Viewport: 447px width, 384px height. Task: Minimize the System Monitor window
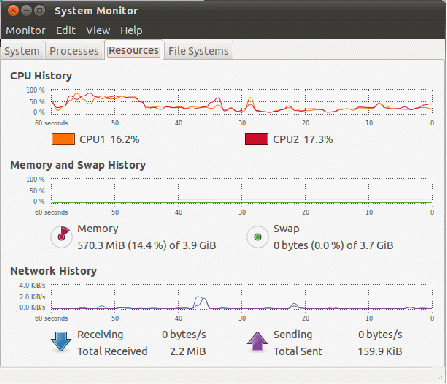[x=26, y=11]
